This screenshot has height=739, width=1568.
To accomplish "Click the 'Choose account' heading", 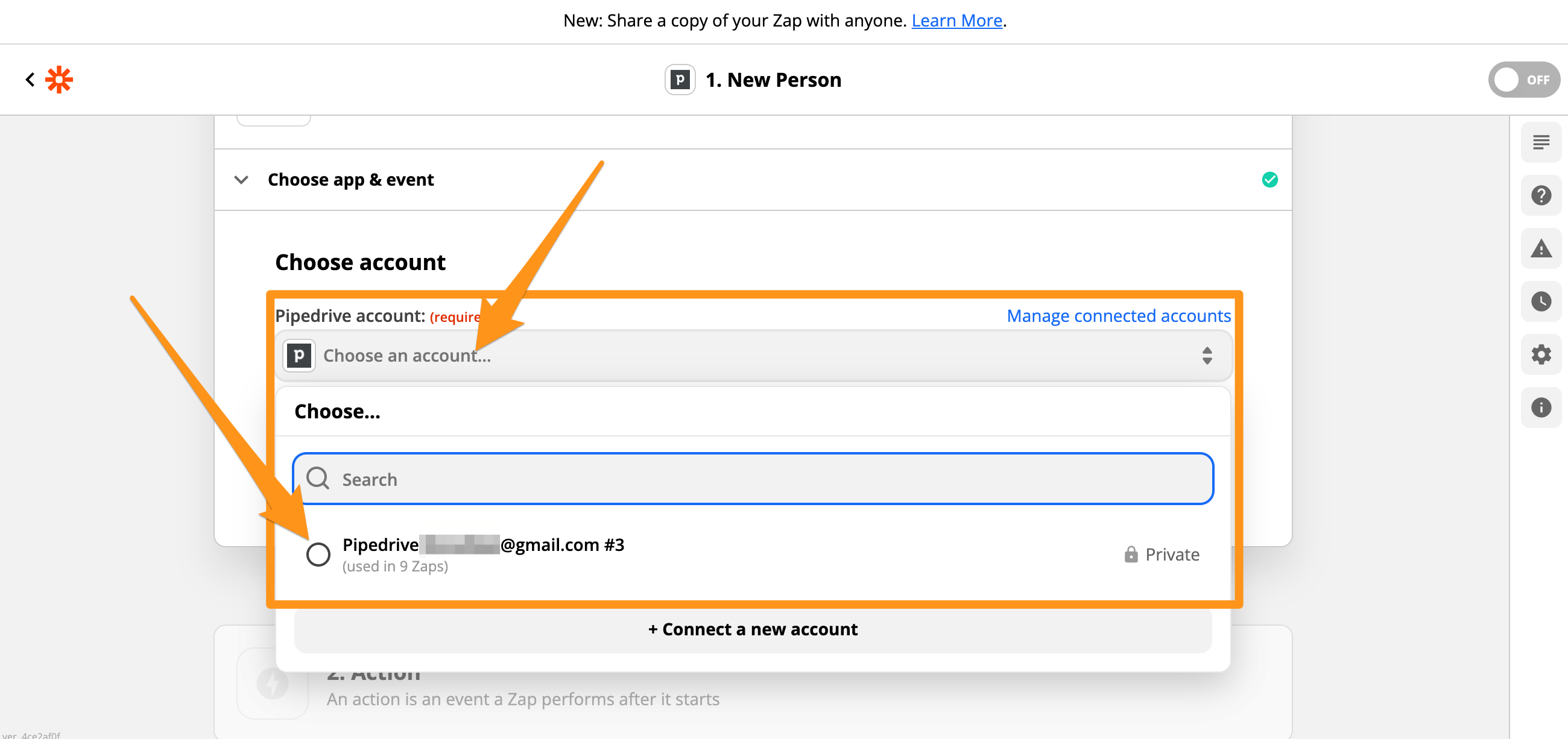I will (x=361, y=263).
